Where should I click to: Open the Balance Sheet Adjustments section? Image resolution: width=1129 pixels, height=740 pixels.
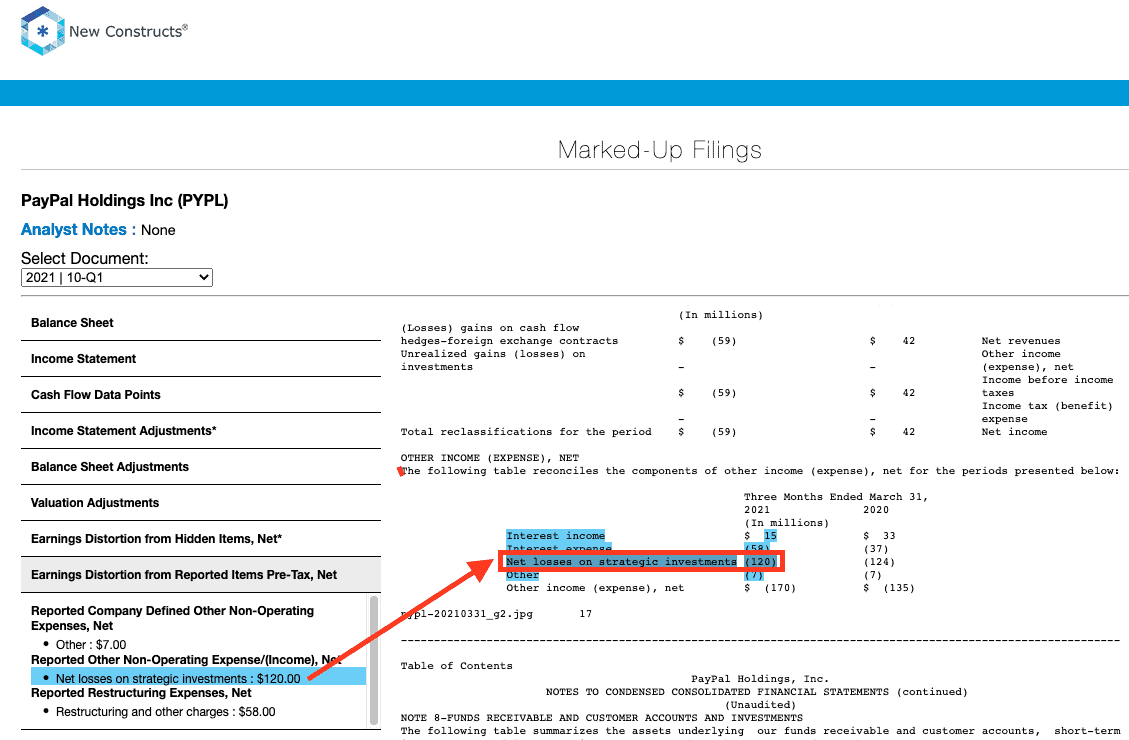(201, 466)
